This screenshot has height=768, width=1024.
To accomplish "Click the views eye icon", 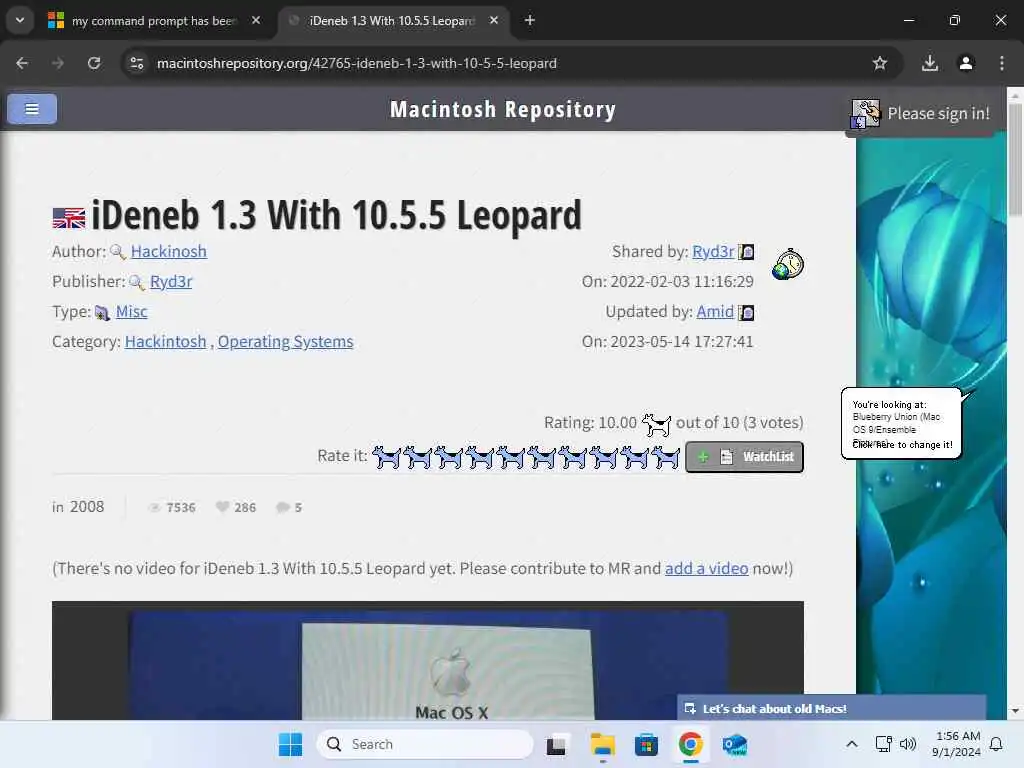I will coord(155,507).
